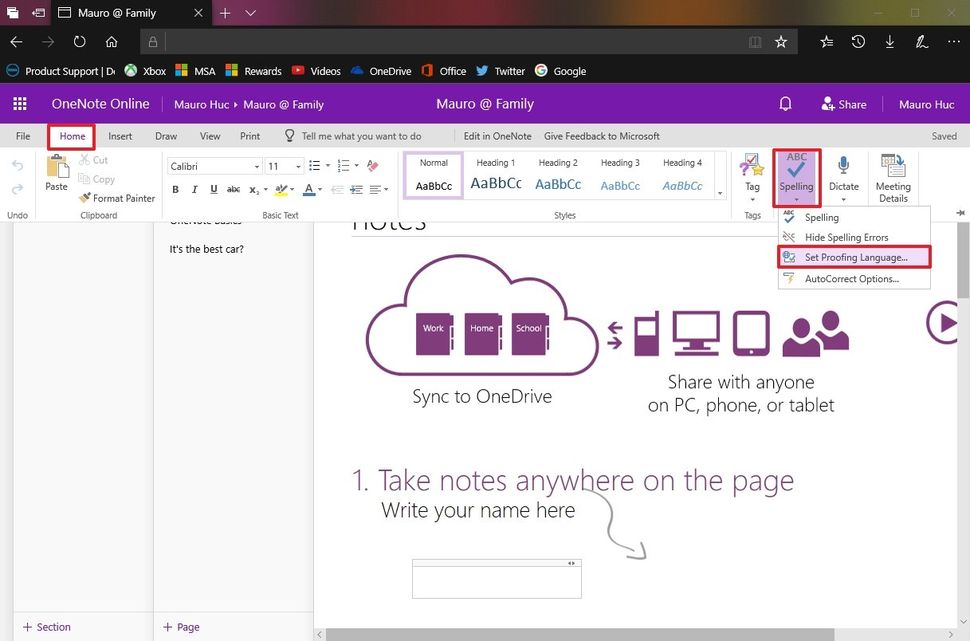Viewport: 970px width, 641px height.
Task: Click the Share button
Action: coord(845,104)
